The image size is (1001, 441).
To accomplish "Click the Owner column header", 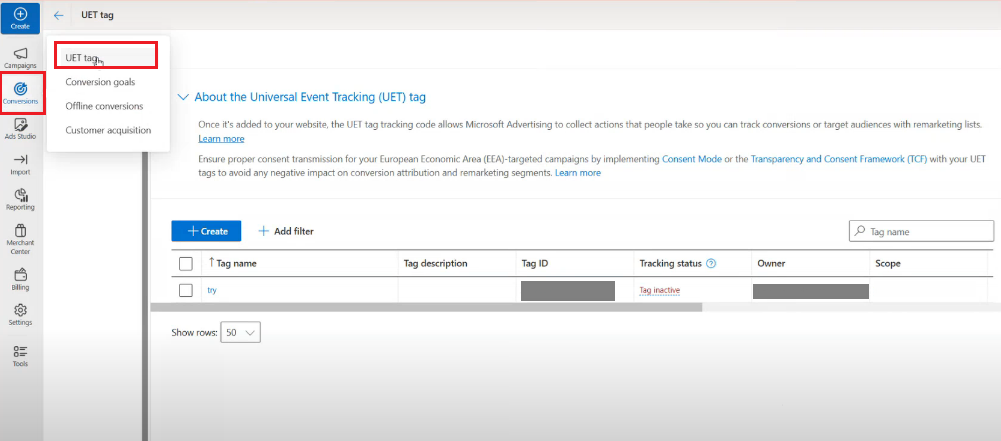I will pyautogui.click(x=771, y=263).
